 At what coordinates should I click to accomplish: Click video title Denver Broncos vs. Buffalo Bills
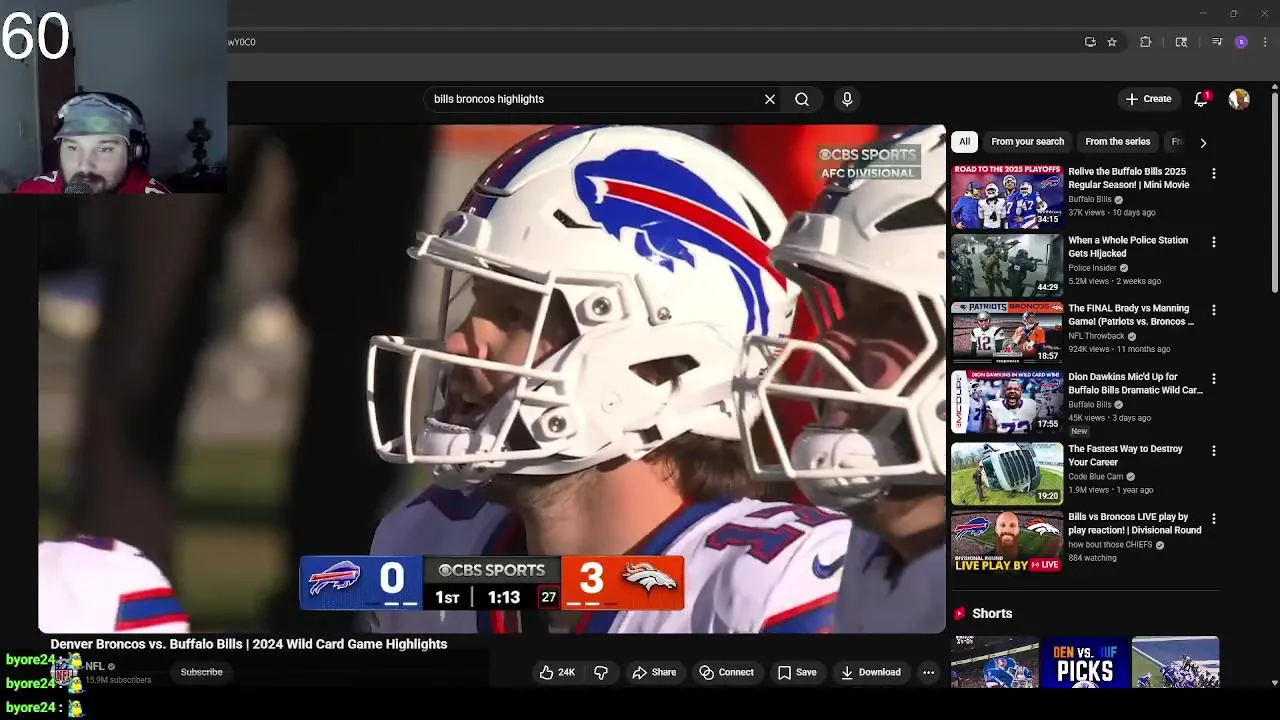coord(249,644)
